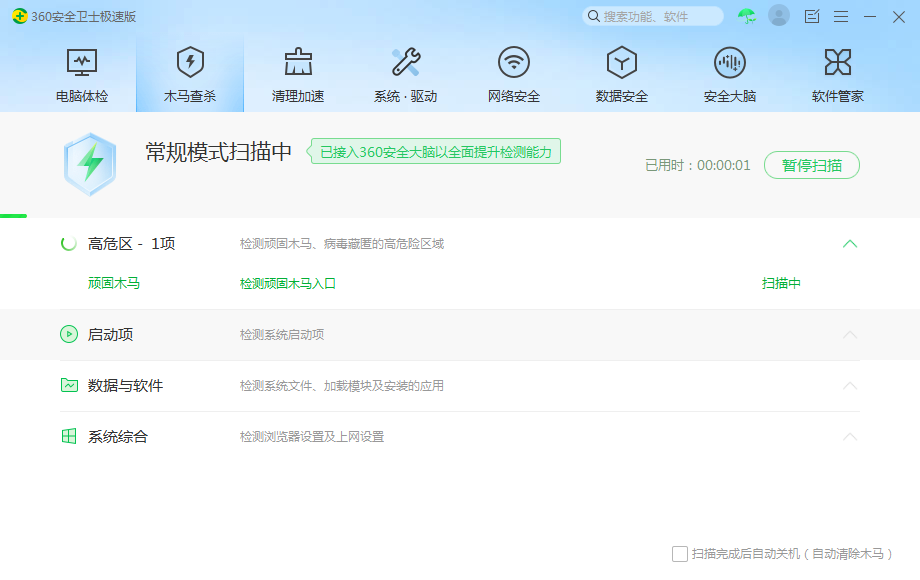Click the 暂停扫描 pause scan button
The height and width of the screenshot is (580, 920).
tap(811, 165)
